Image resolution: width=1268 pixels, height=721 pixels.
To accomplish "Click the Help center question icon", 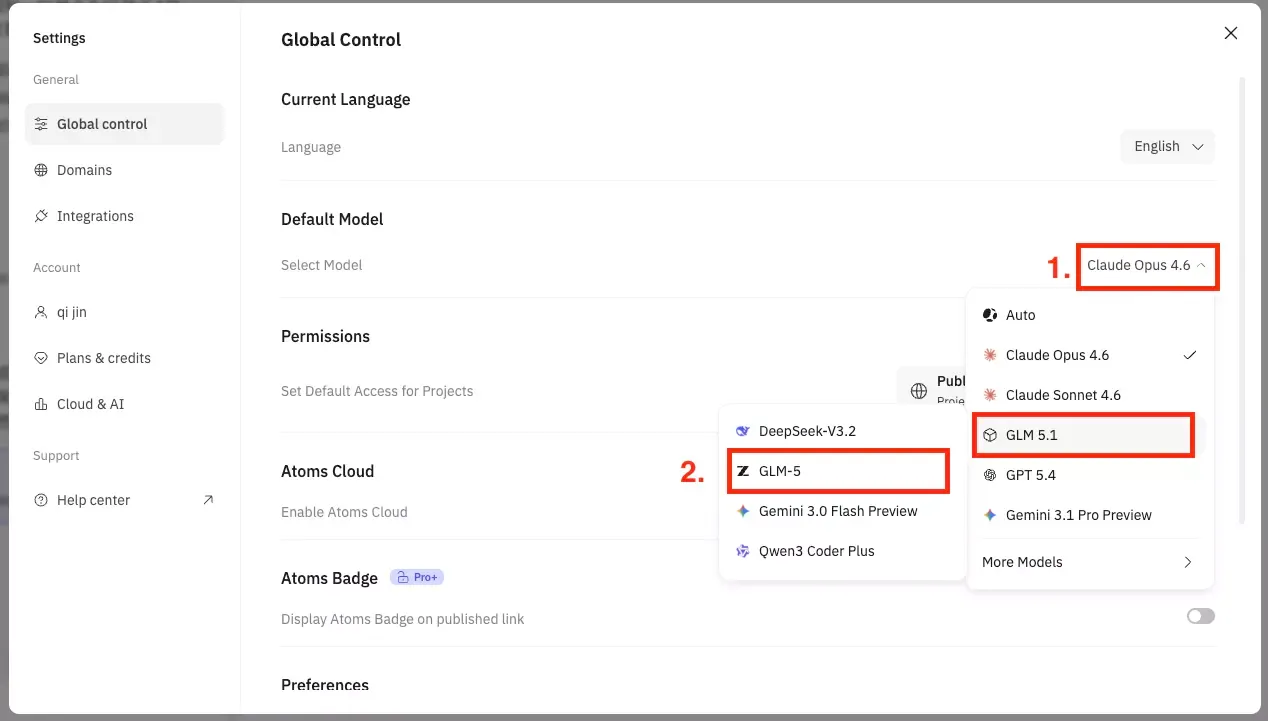I will tap(41, 500).
